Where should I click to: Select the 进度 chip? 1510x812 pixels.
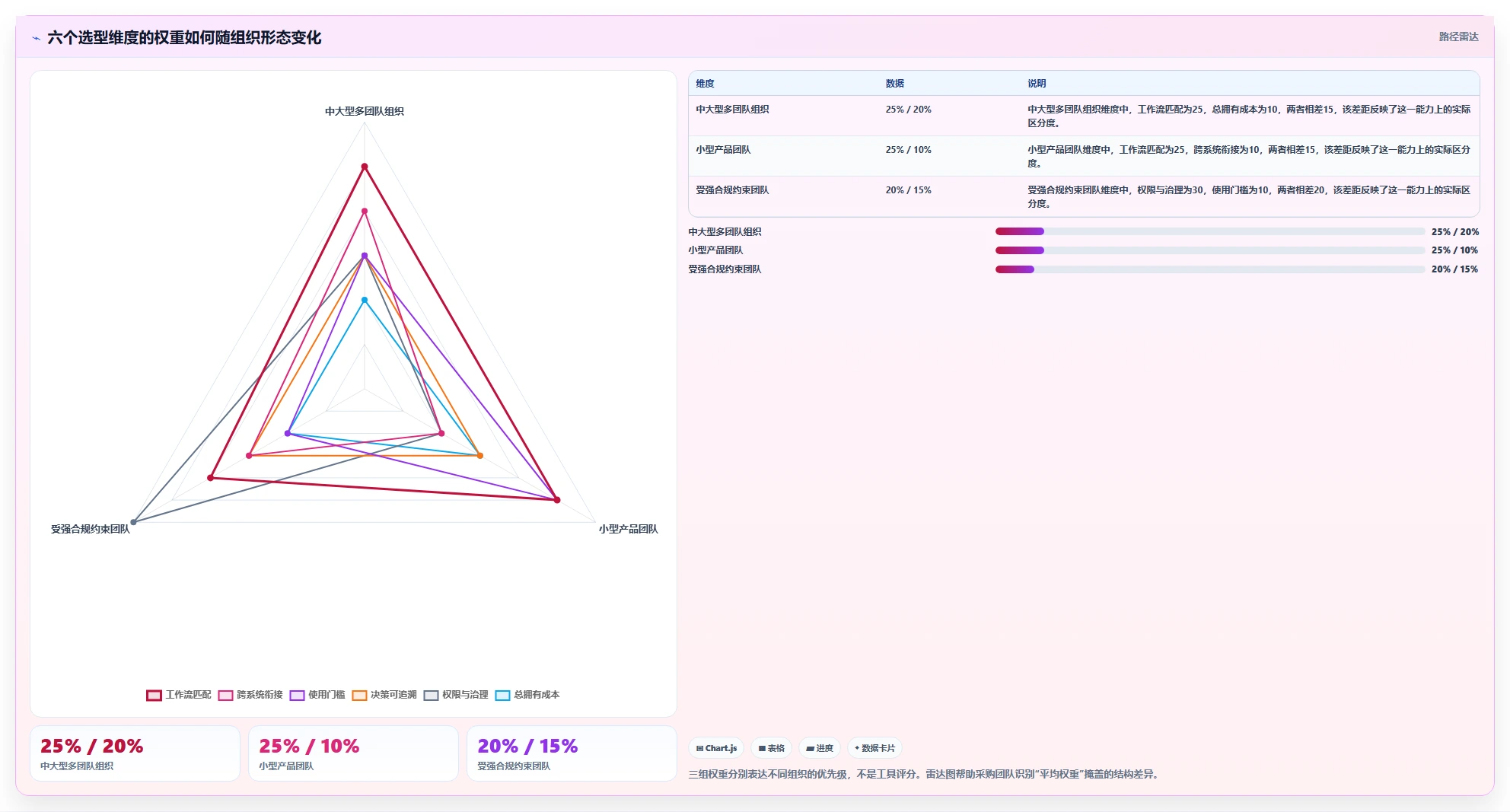820,748
